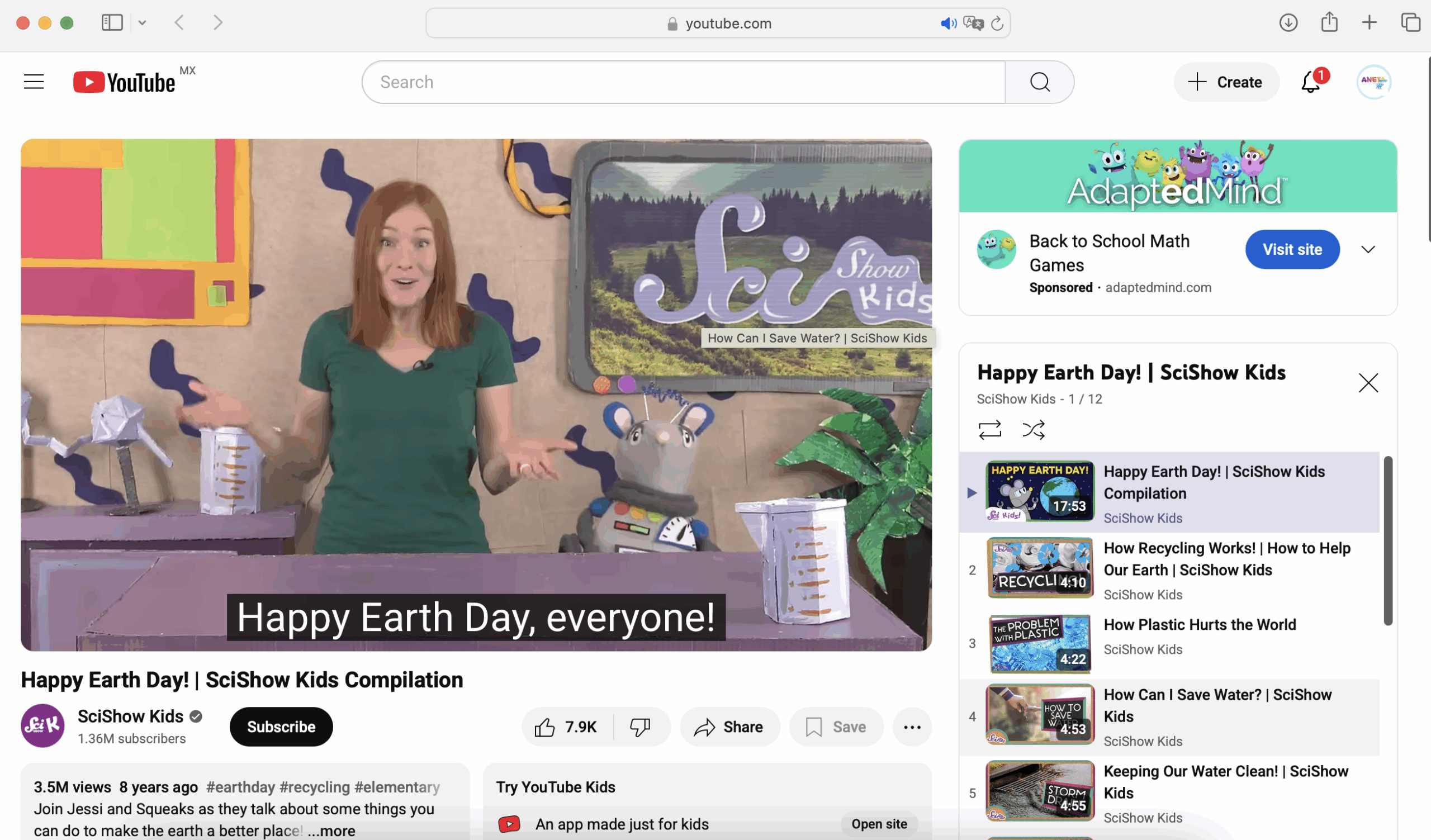1431x840 pixels.
Task: Expand the description with ...more
Action: tap(331, 831)
